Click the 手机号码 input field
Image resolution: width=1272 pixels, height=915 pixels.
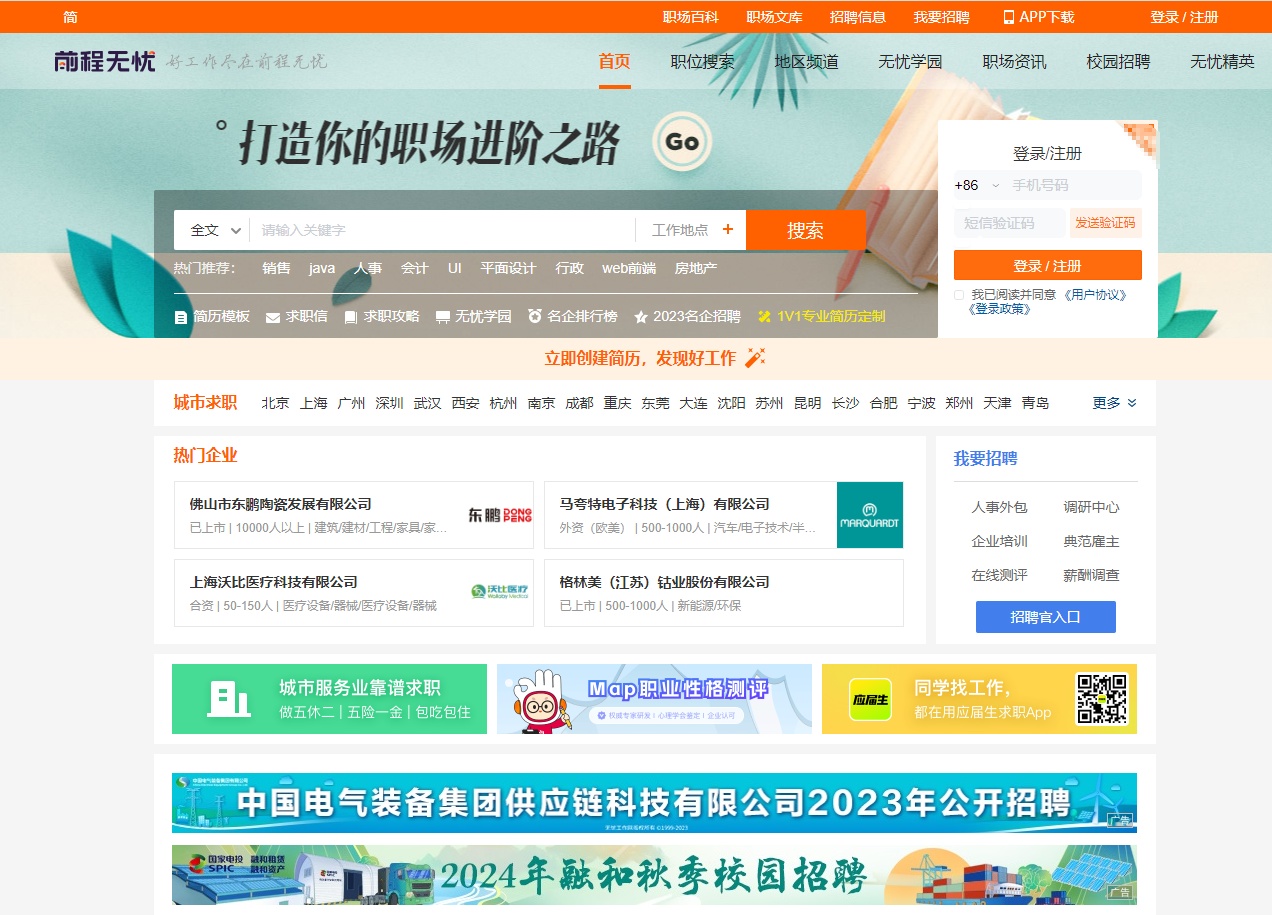(1074, 185)
